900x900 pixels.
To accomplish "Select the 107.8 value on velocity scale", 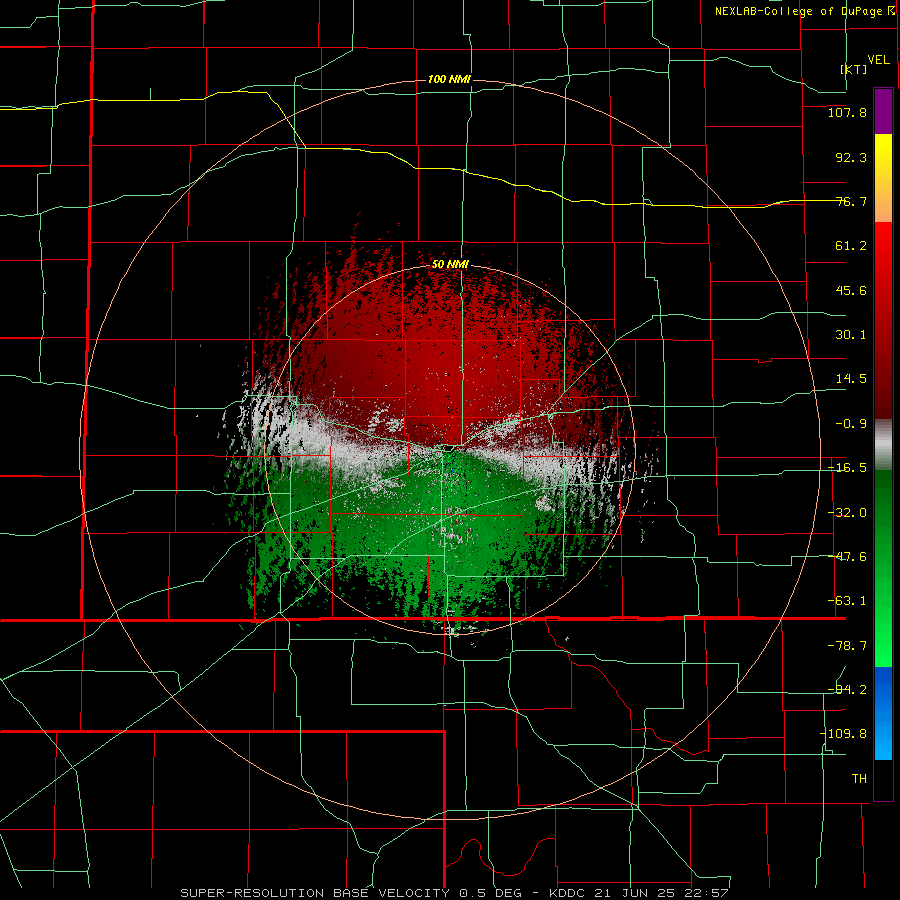I will point(847,112).
